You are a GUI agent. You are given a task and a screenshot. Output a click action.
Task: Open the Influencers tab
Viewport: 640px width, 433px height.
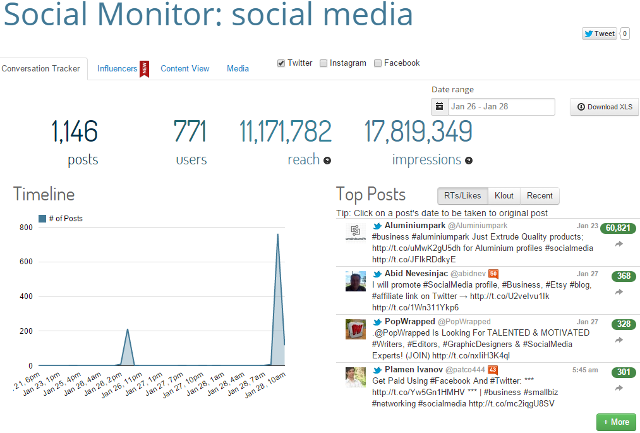tap(117, 68)
